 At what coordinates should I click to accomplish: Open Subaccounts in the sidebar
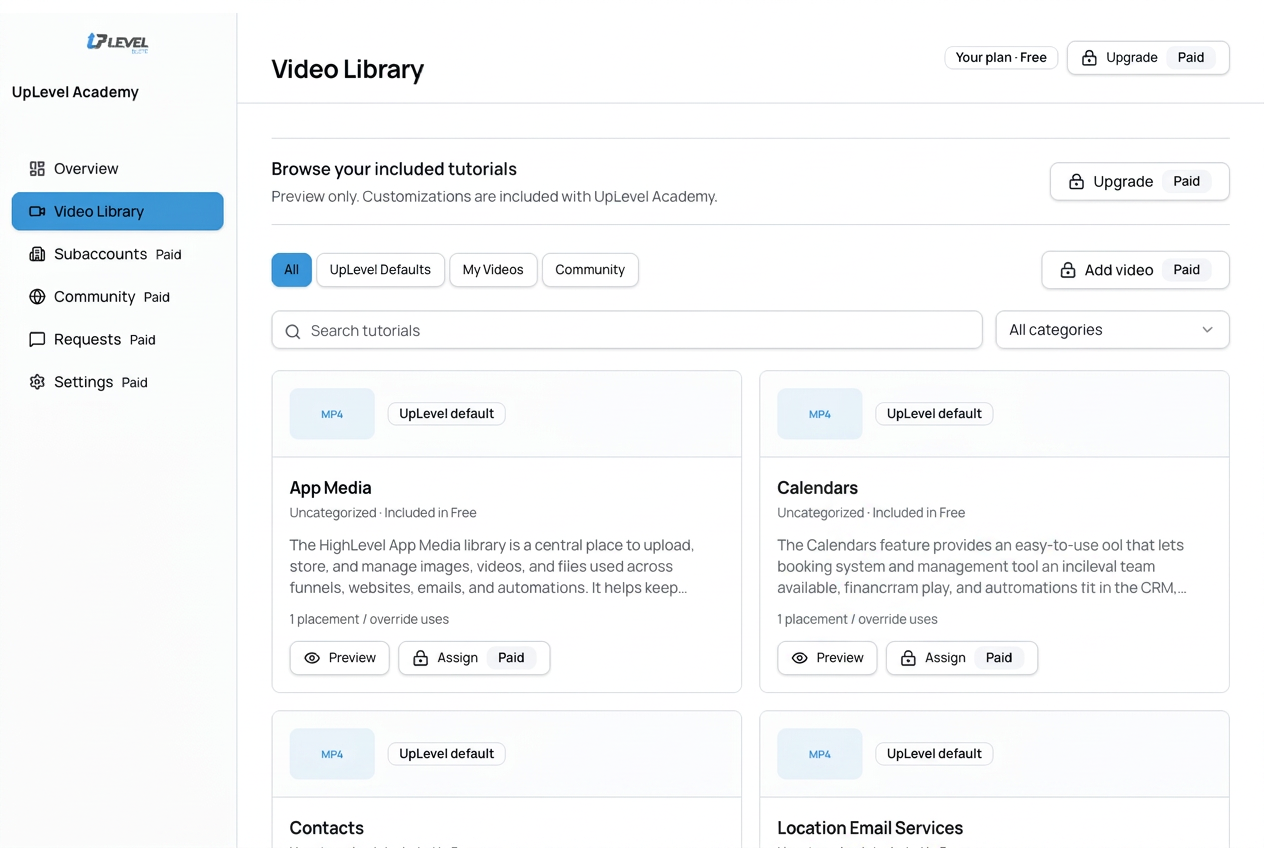coord(117,254)
